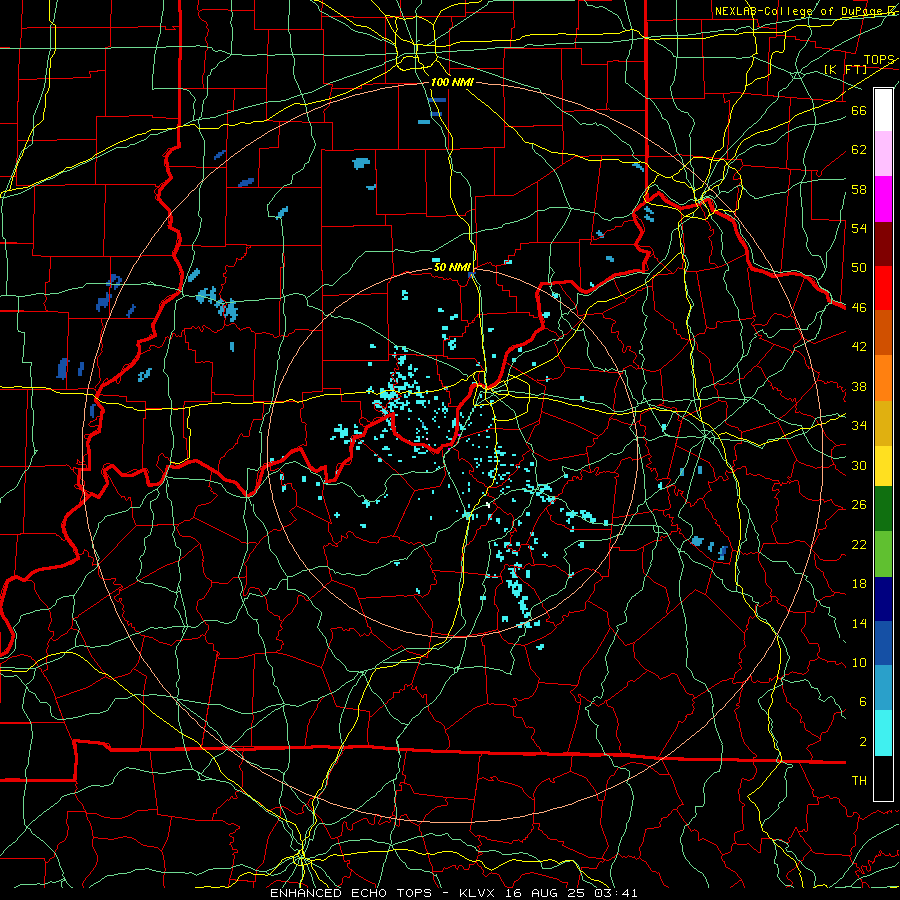Click the light pink legend swatch
This screenshot has width=900, height=900.
883,154
